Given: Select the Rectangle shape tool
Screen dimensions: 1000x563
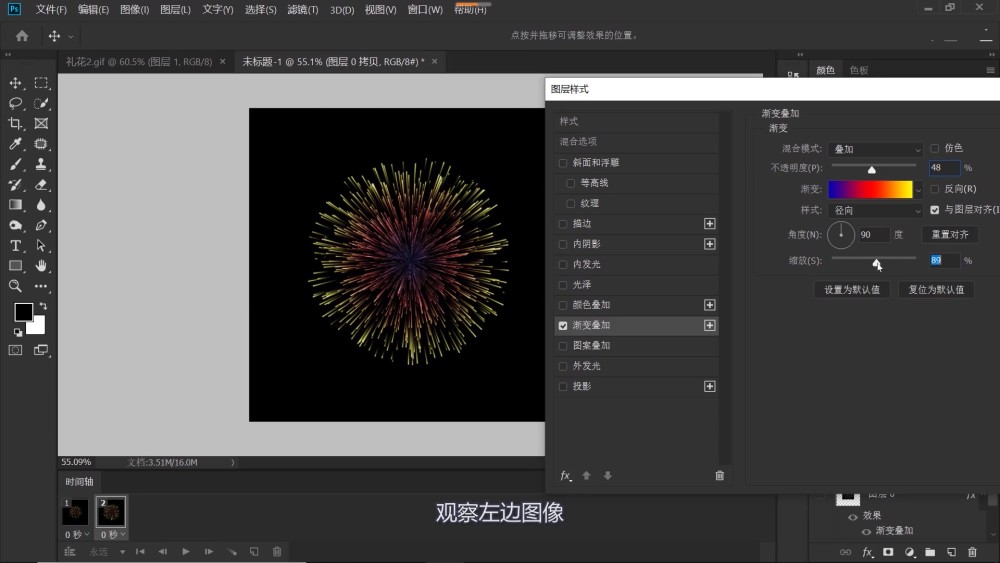Looking at the screenshot, I should tap(15, 266).
